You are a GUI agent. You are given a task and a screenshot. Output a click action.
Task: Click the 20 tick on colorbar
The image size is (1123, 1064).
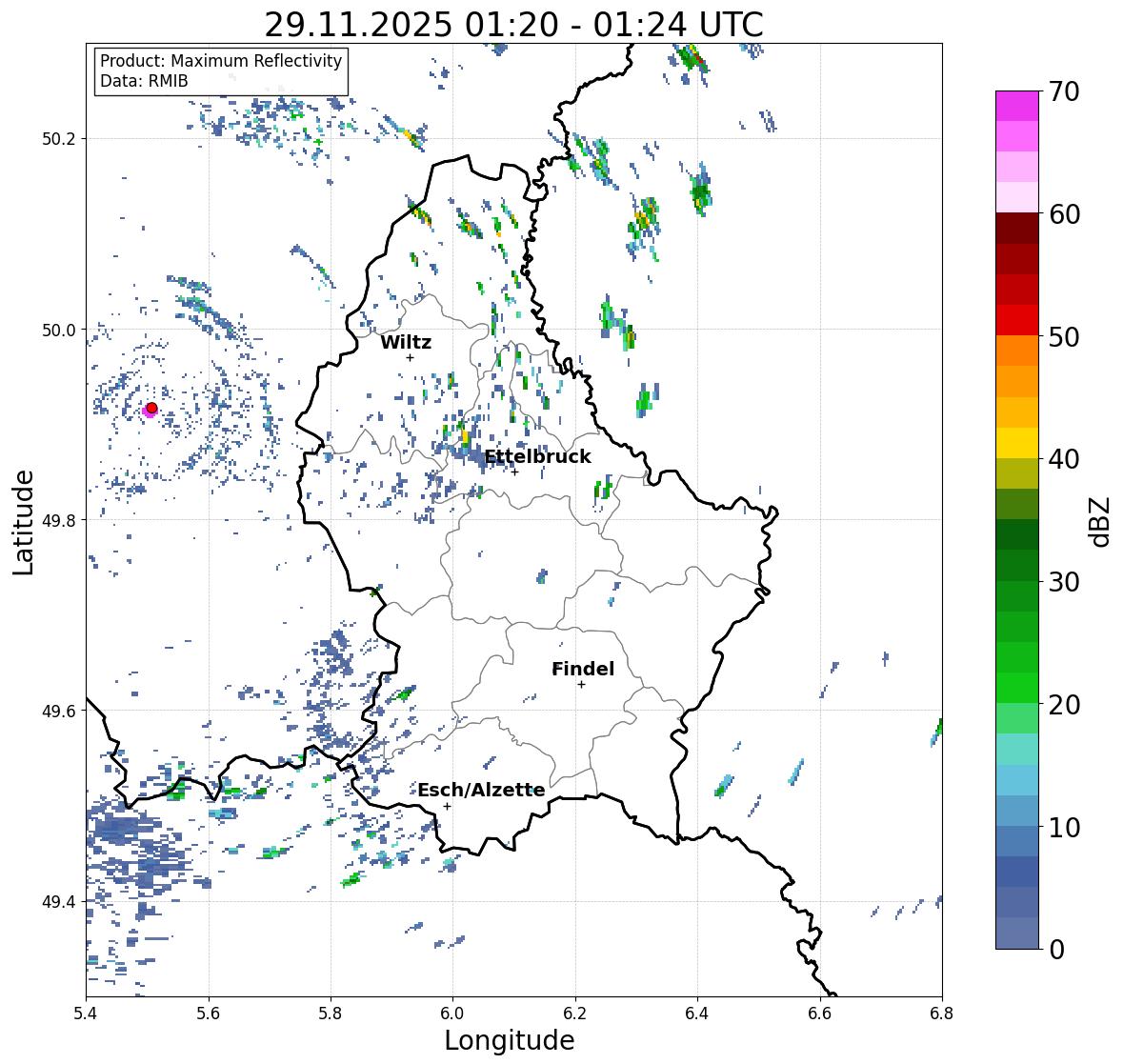point(1063,704)
